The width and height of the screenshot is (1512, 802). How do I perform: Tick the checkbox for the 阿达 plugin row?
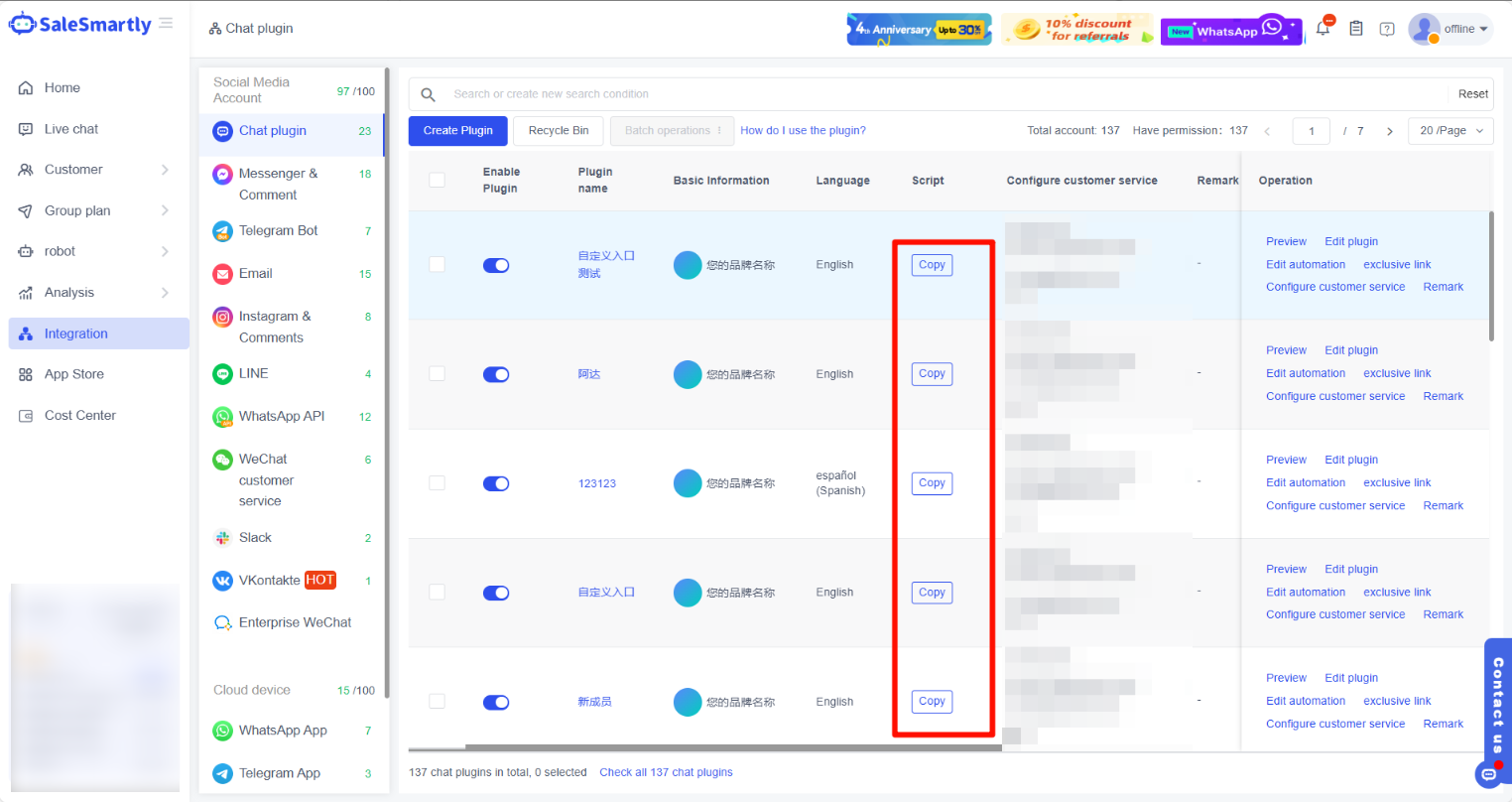437,374
